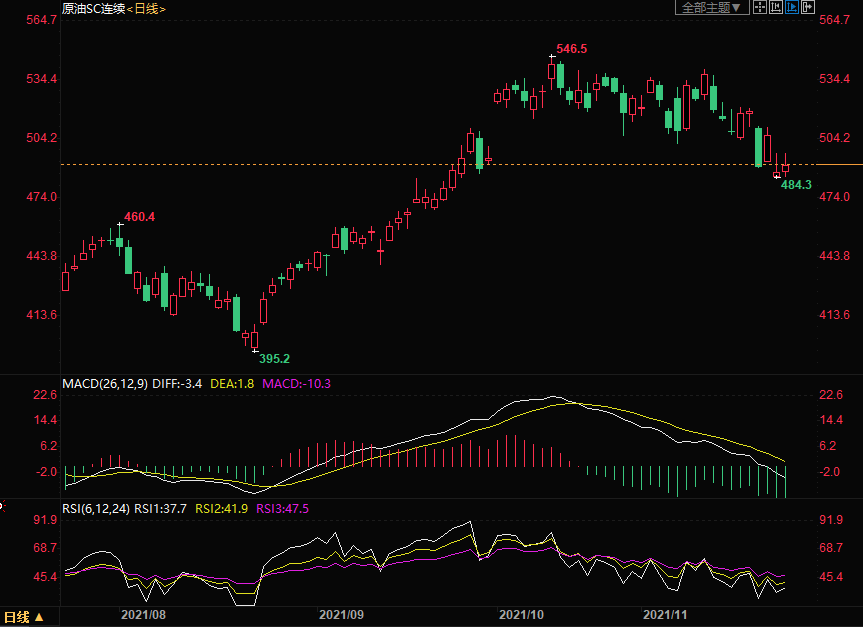863x627 pixels.
Task: Open the 全部主题 dropdown
Action: (x=712, y=8)
